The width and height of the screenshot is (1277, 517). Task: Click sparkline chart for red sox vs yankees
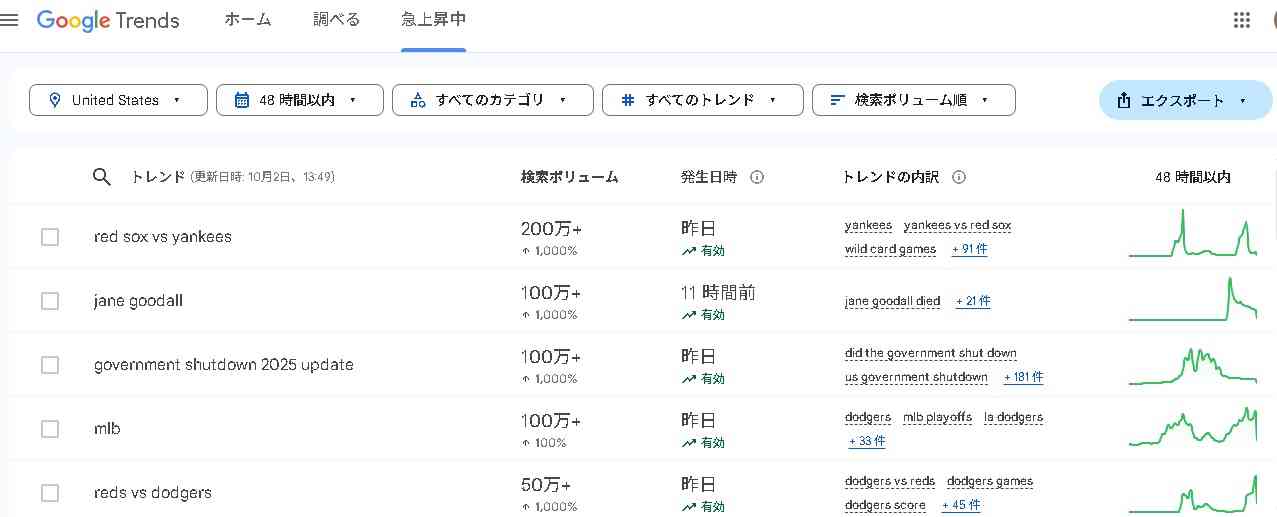click(x=1193, y=233)
